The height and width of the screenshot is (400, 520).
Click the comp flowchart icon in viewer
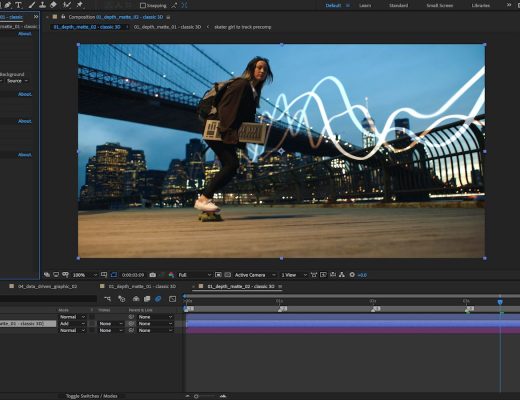pyautogui.click(x=342, y=275)
